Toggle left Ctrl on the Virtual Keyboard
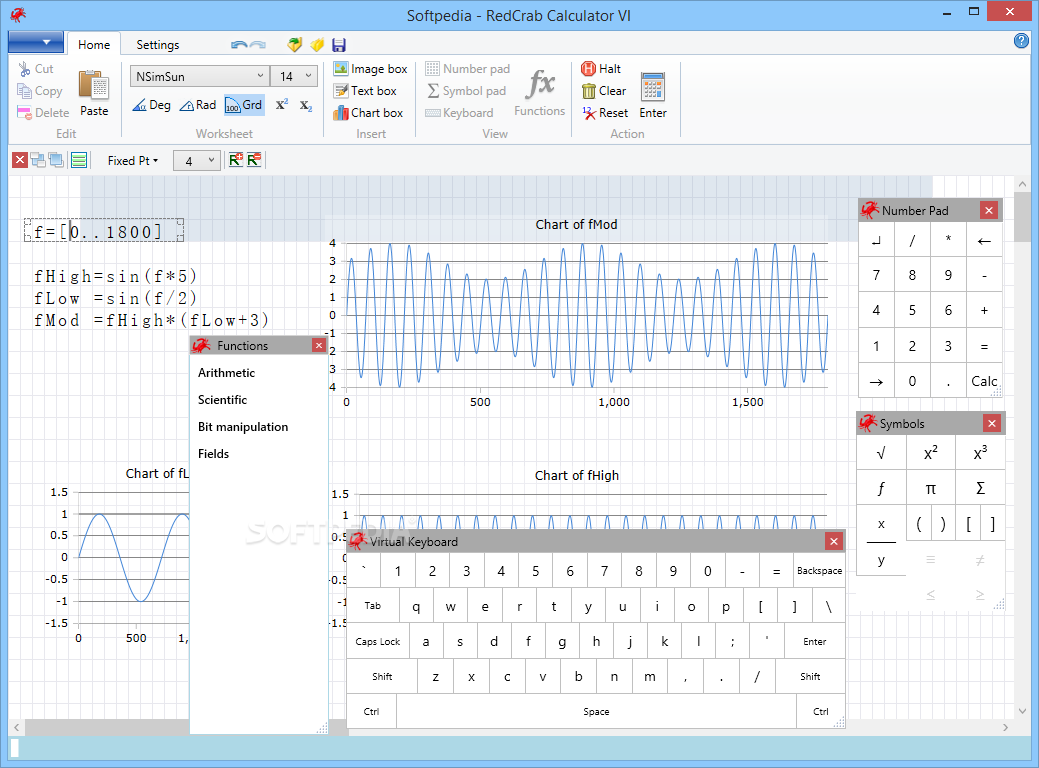This screenshot has height=768, width=1039. pyautogui.click(x=372, y=712)
